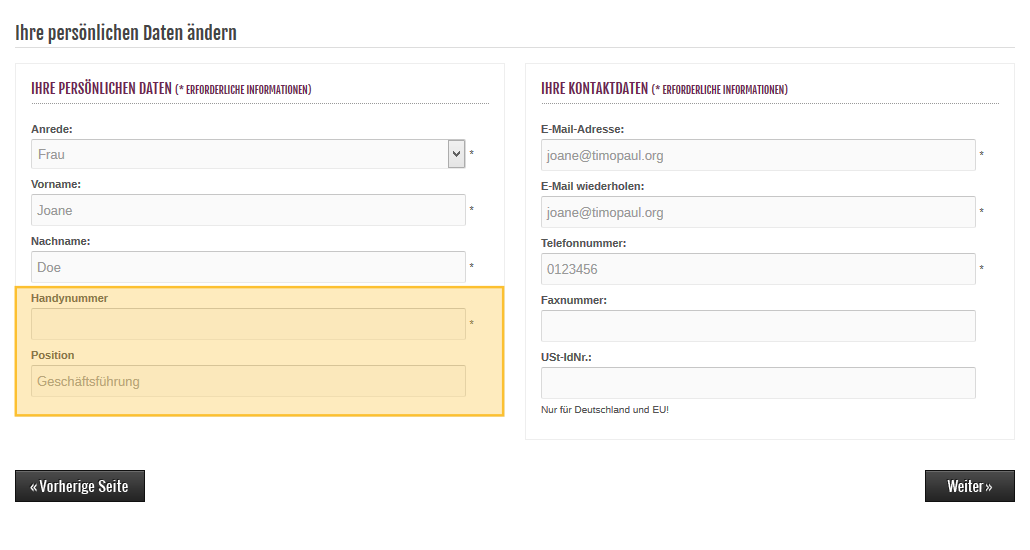Go back with the Vorherige Seite button

point(80,486)
